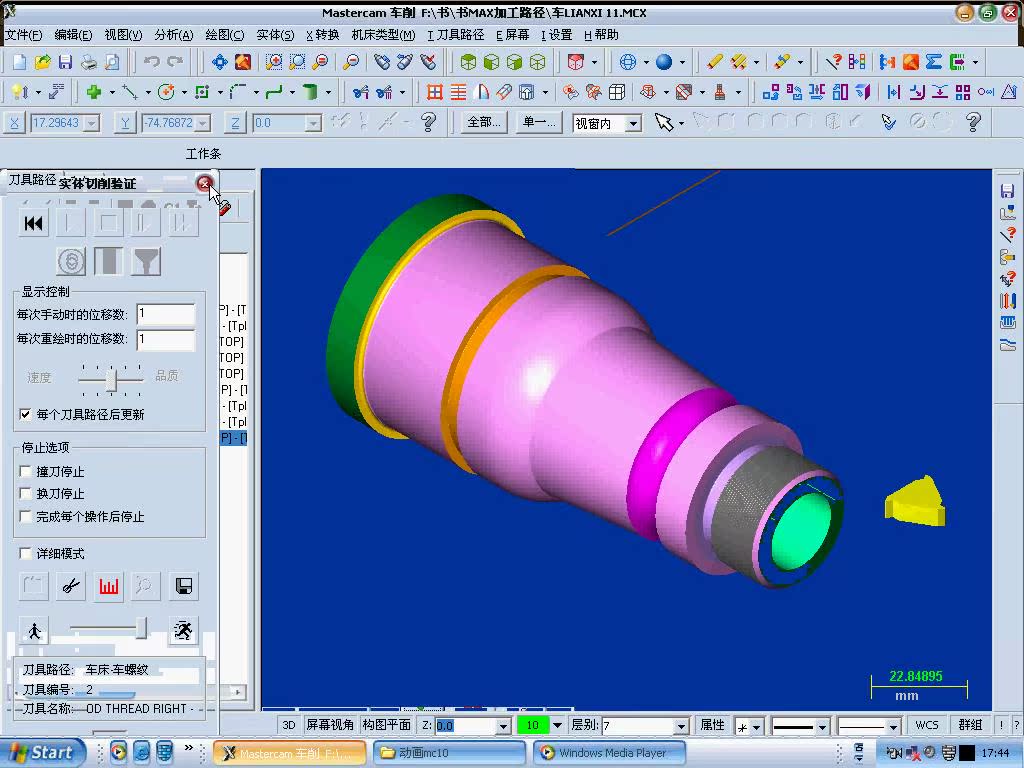
Task: Open the 编辑(E) menu
Action: [x=73, y=35]
